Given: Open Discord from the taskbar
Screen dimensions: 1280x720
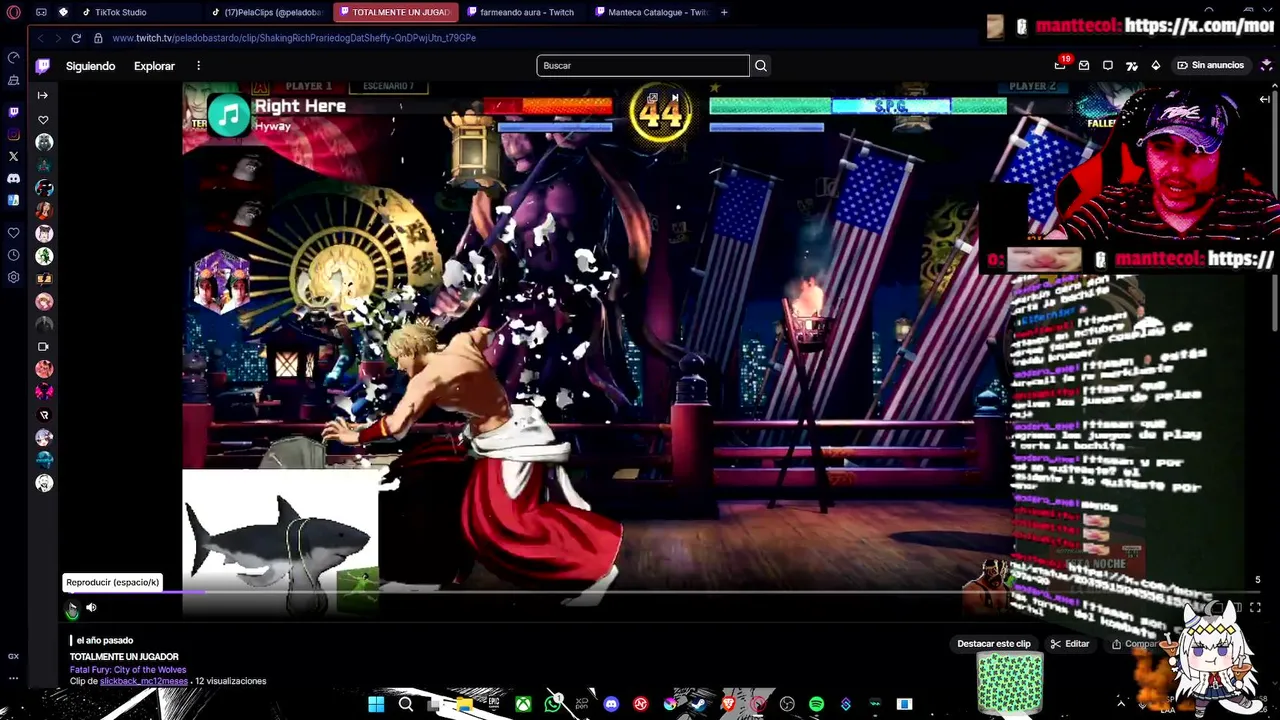Looking at the screenshot, I should [x=611, y=704].
